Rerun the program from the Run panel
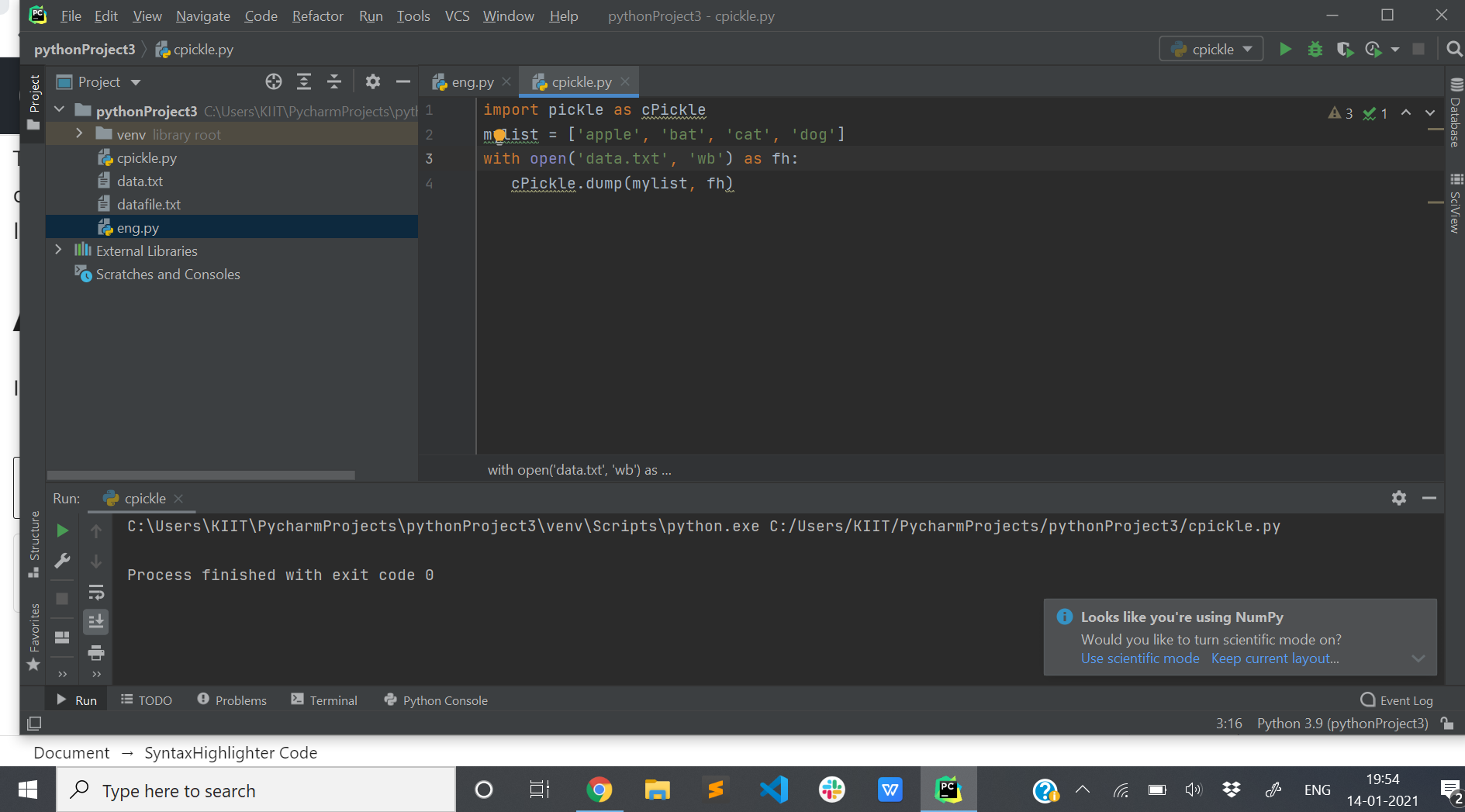This screenshot has height=812, width=1465. [x=62, y=530]
